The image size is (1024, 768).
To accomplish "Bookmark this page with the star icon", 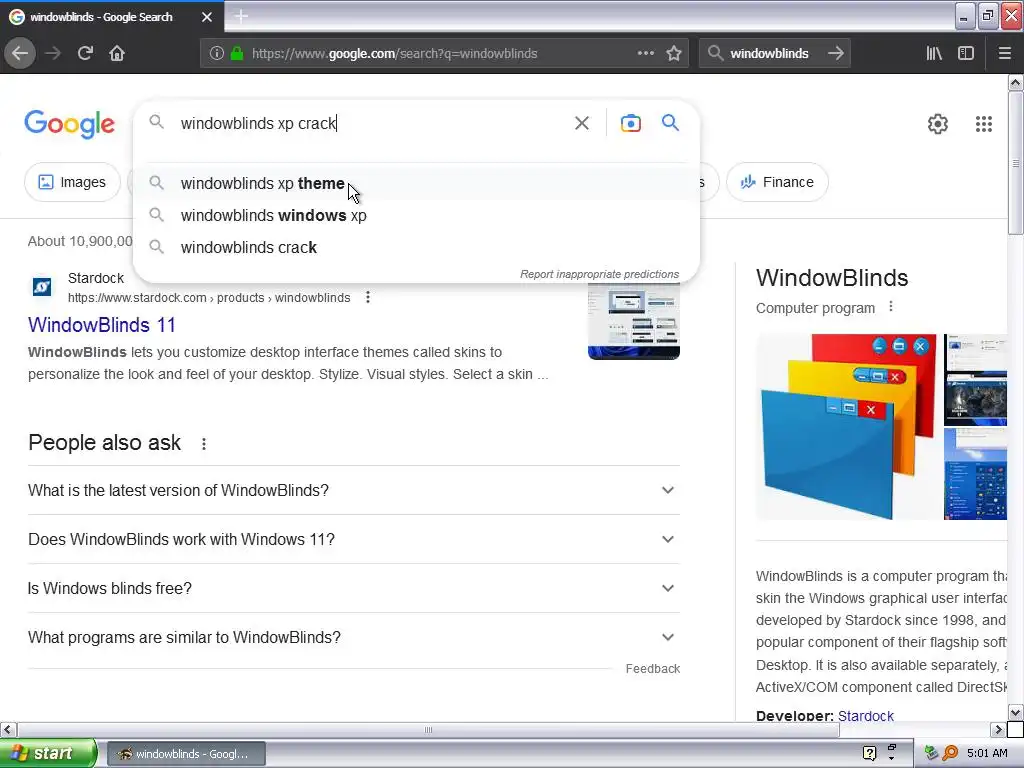I will [674, 54].
